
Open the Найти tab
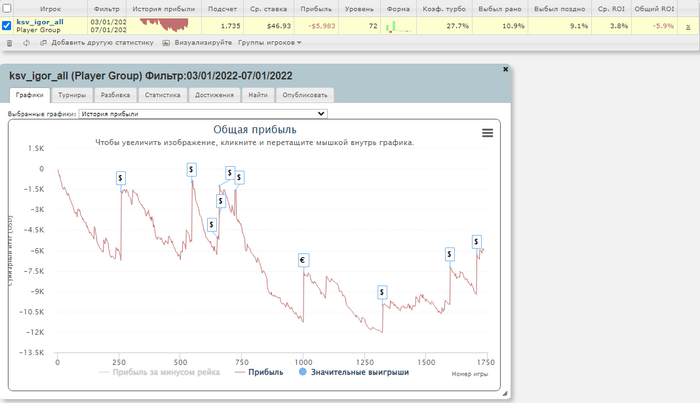click(258, 95)
